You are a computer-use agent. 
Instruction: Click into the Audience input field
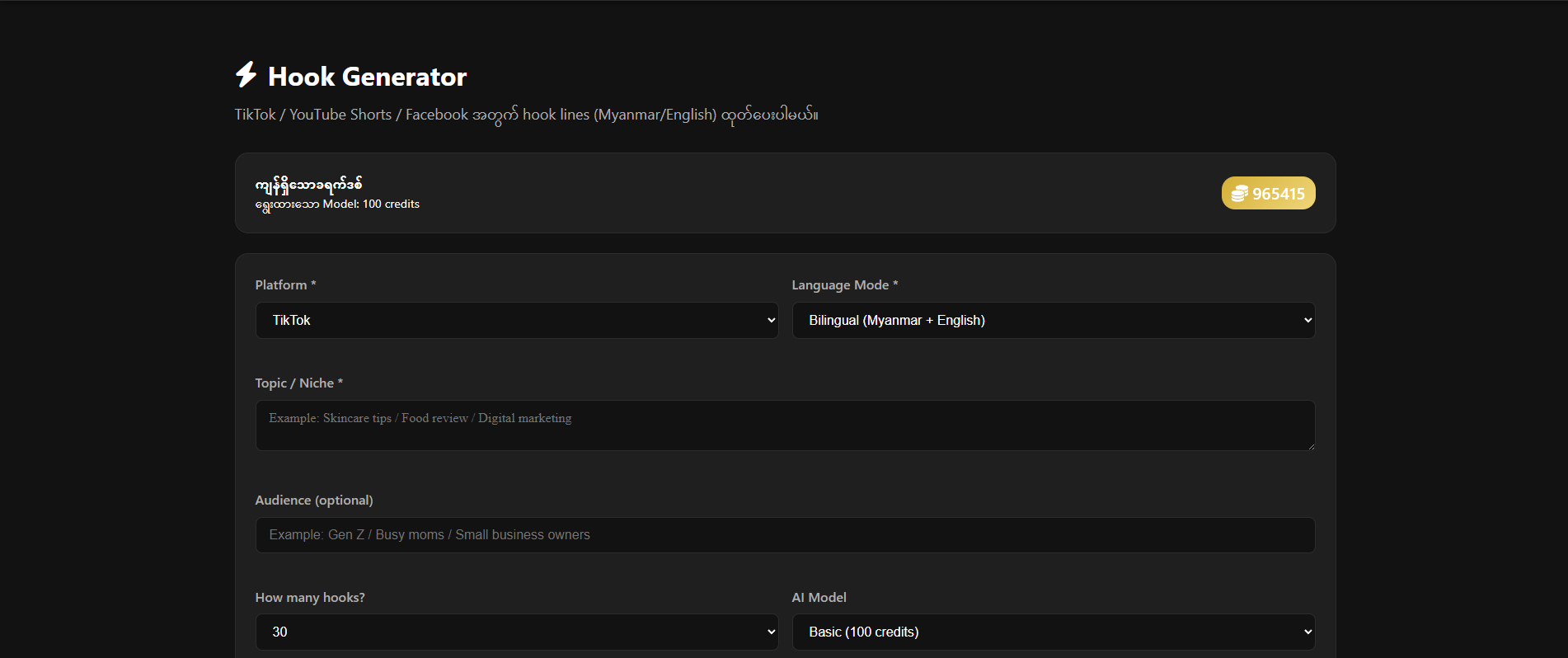pyautogui.click(x=784, y=535)
